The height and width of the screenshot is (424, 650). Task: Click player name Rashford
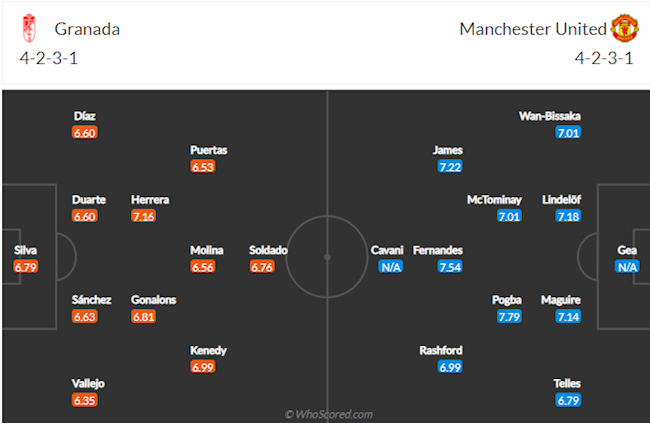441,351
